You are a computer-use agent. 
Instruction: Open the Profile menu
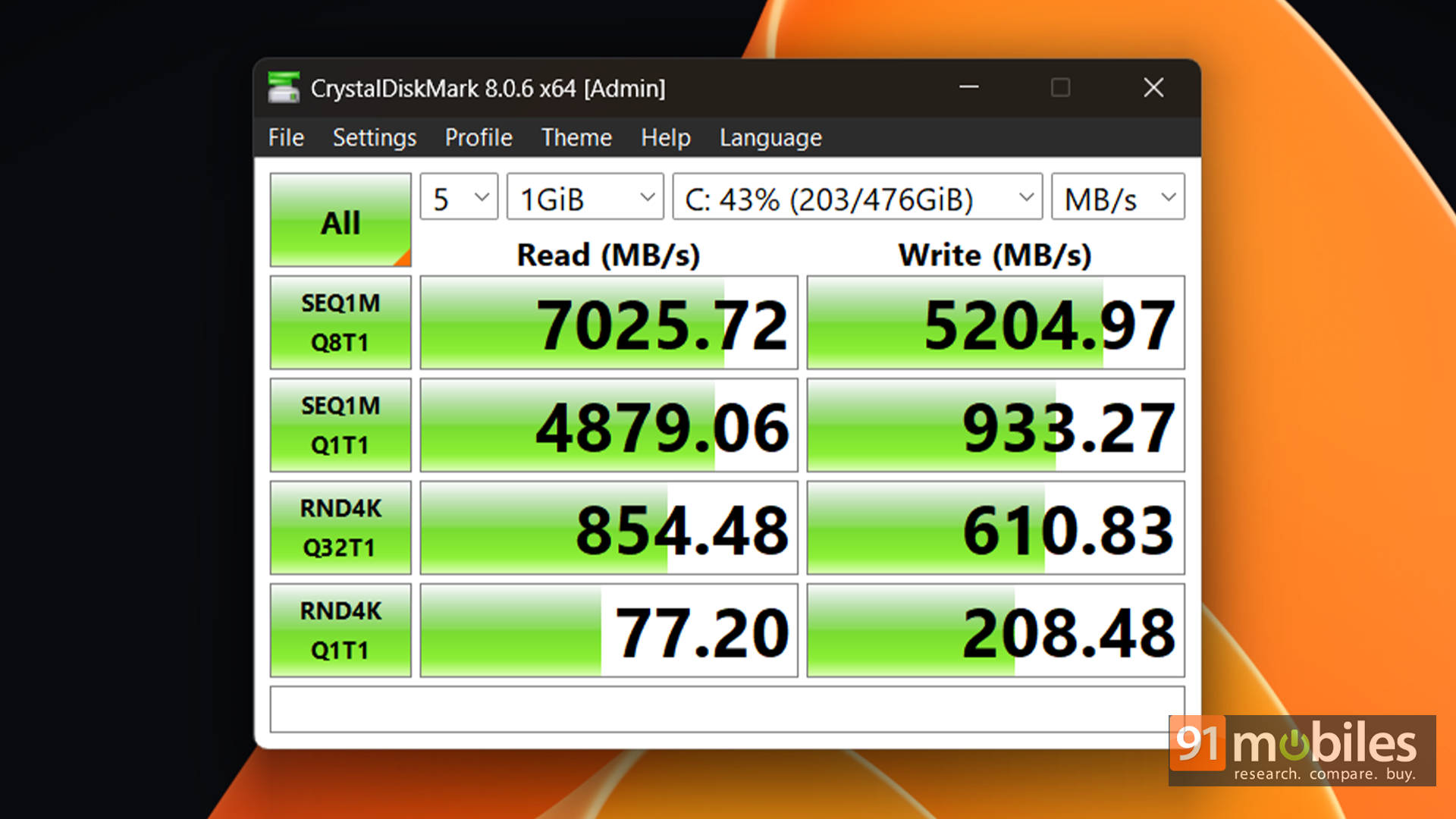coord(479,137)
